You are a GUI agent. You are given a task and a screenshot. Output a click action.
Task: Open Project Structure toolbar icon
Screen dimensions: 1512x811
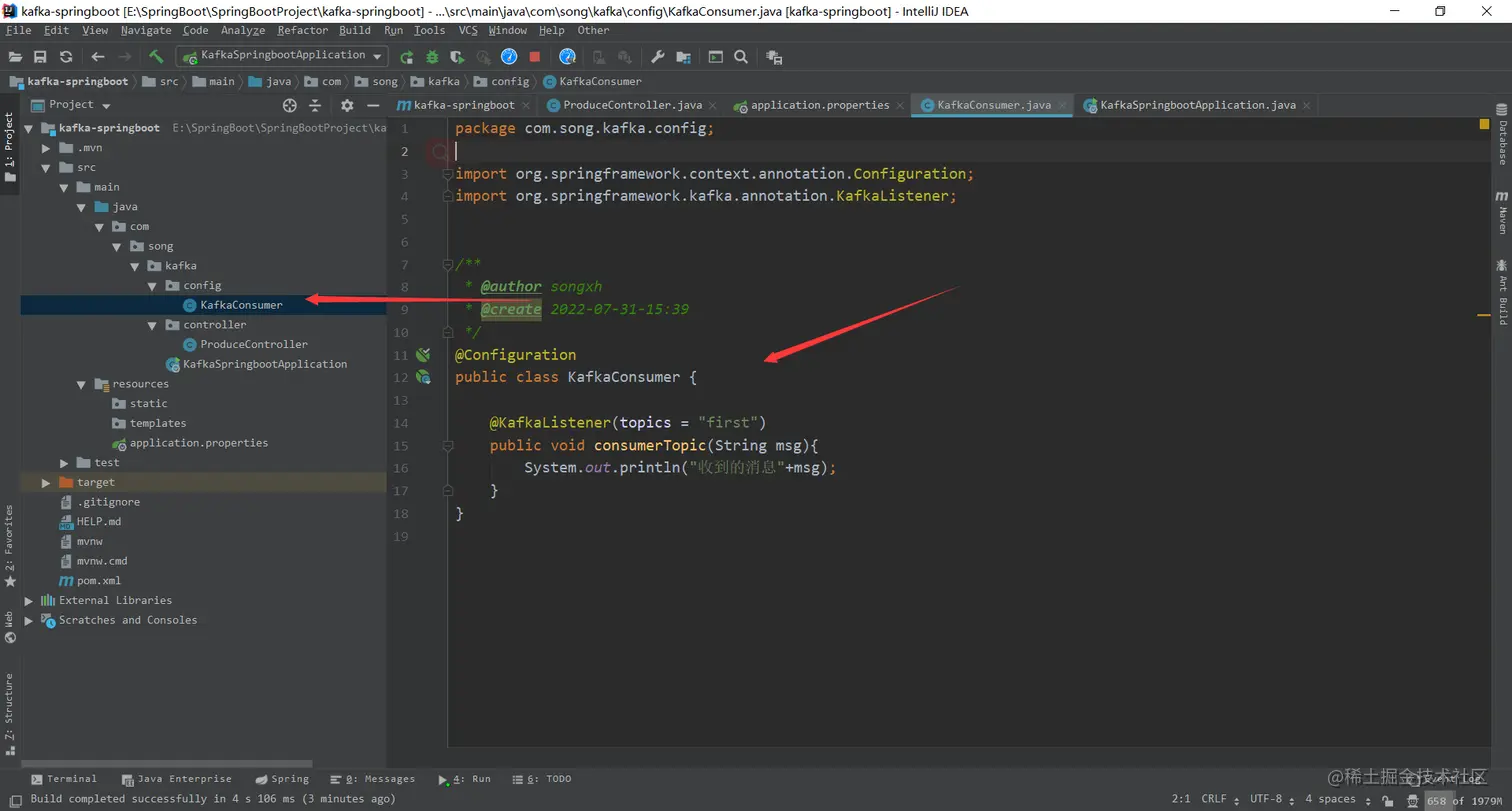coord(683,57)
